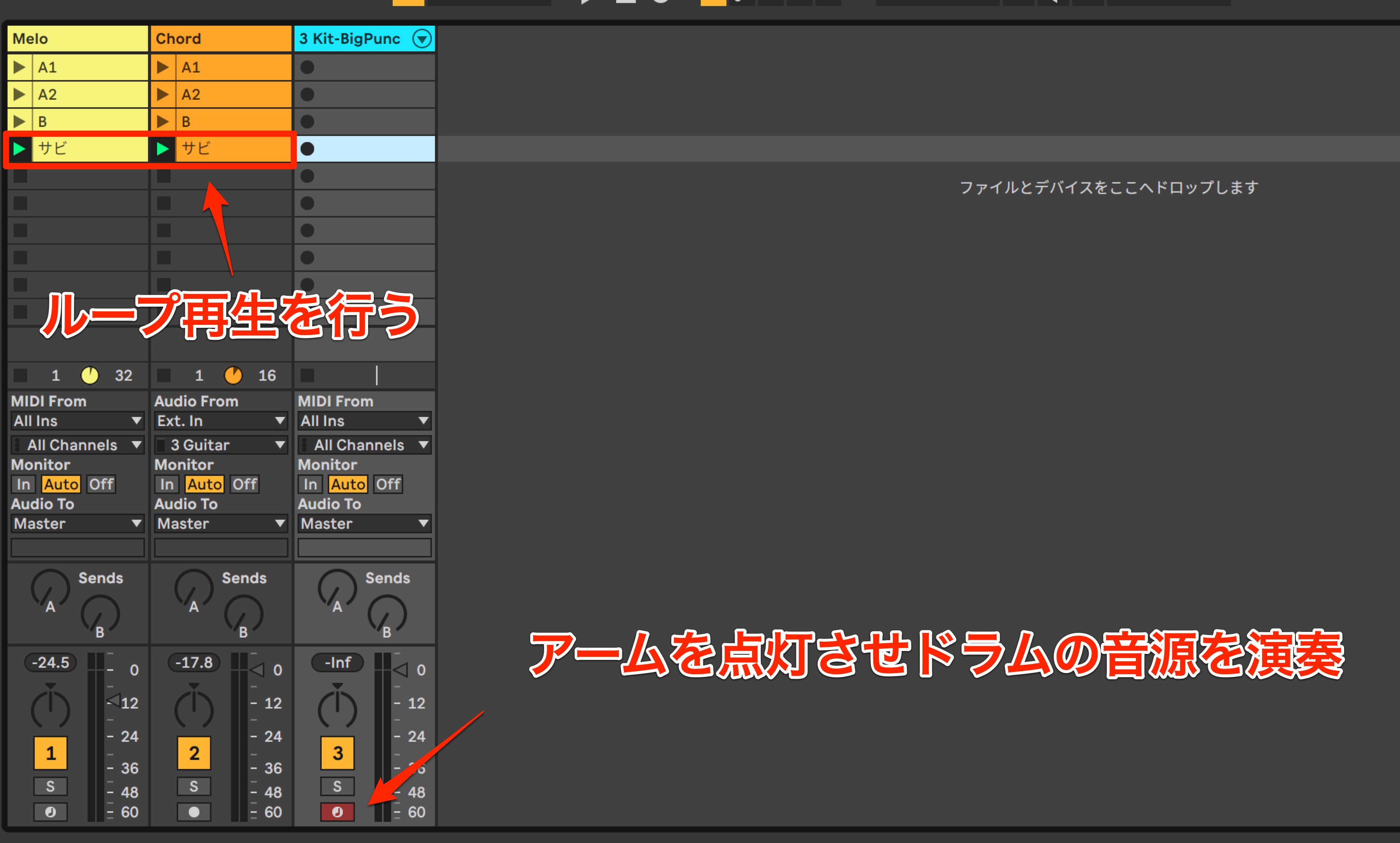Stop clips in Kit-BigPunc track
Image resolution: width=1400 pixels, height=843 pixels.
coord(307,375)
